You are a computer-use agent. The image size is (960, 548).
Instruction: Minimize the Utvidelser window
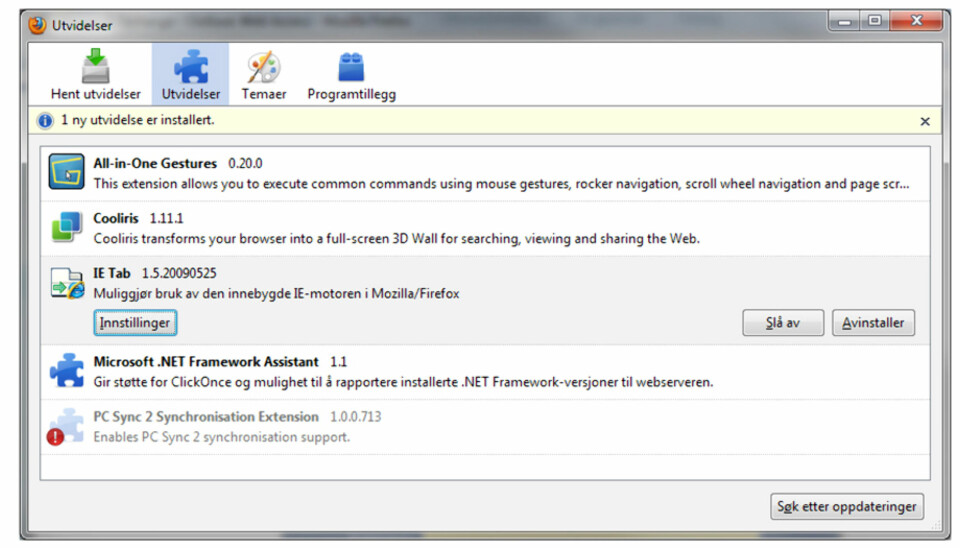(x=845, y=21)
